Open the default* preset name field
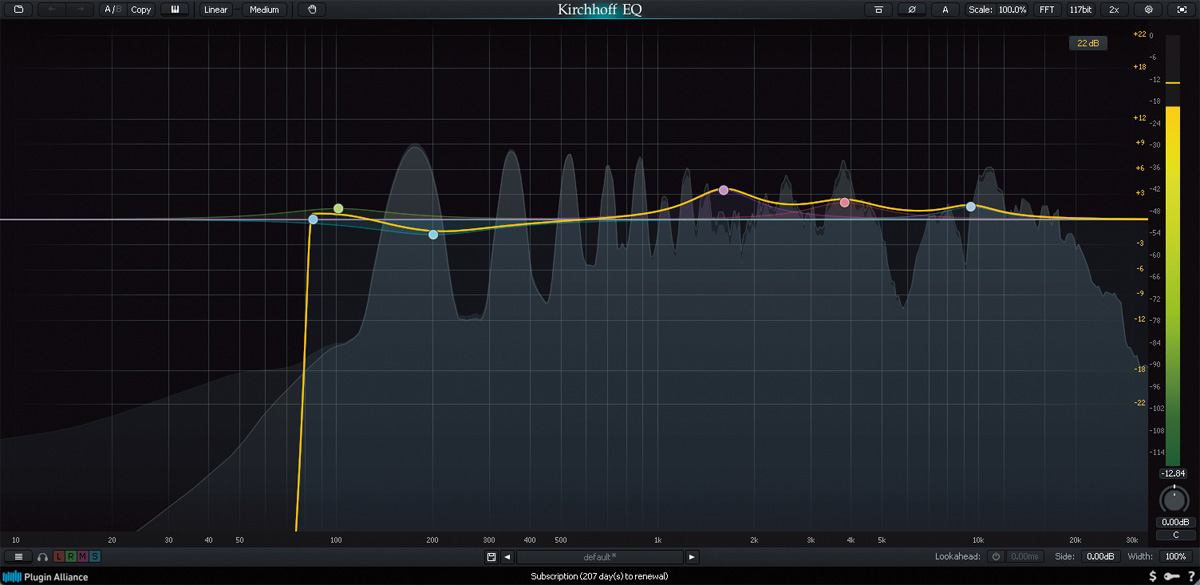 pos(600,556)
